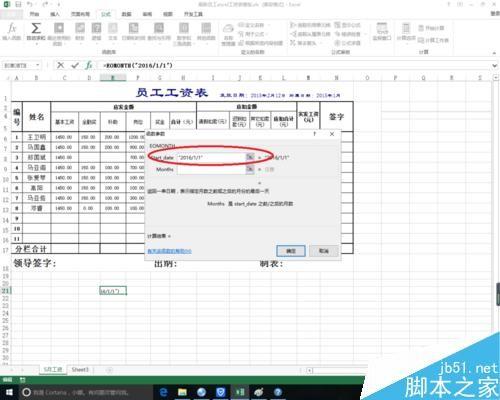Select the first worksheet tab left of Sheet3
This screenshot has height=400, width=500.
point(53,370)
